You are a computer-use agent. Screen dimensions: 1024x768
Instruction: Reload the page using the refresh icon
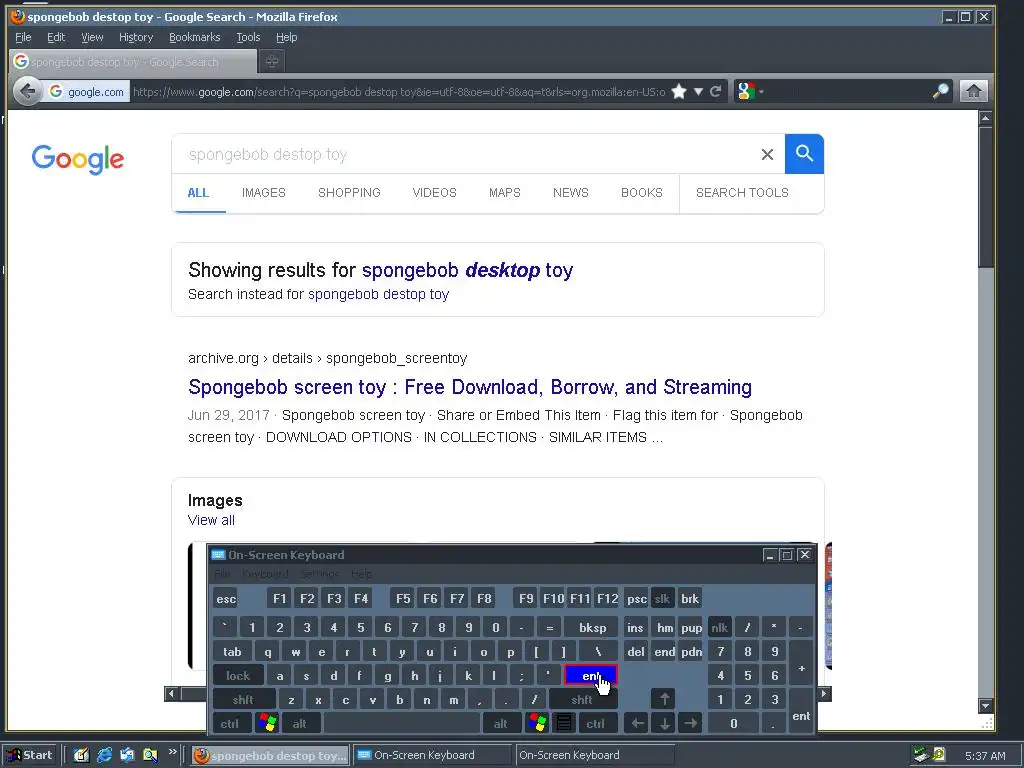pos(716,91)
